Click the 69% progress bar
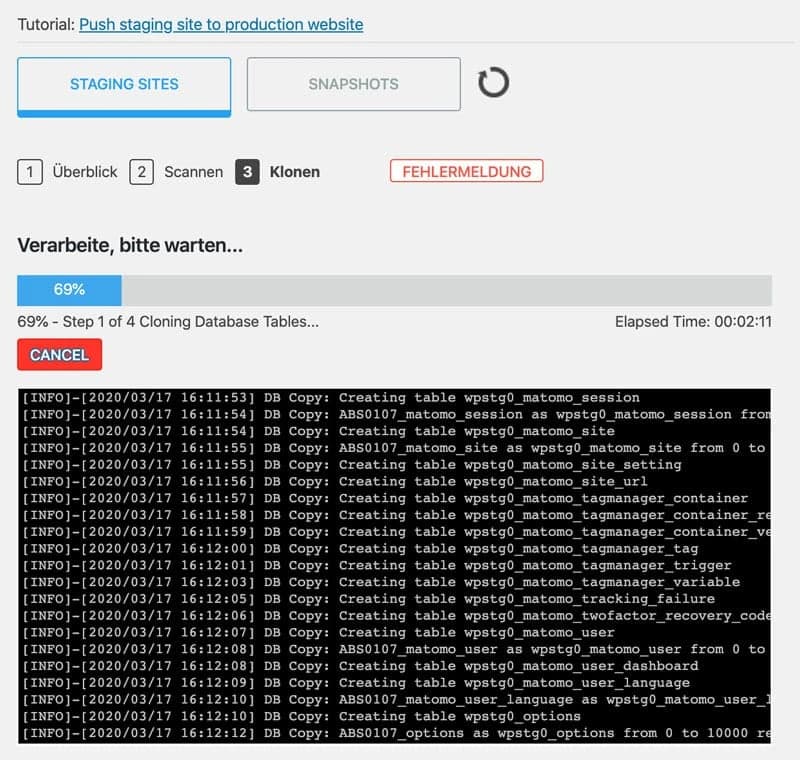Screen dimensions: 800x760 tap(400, 291)
